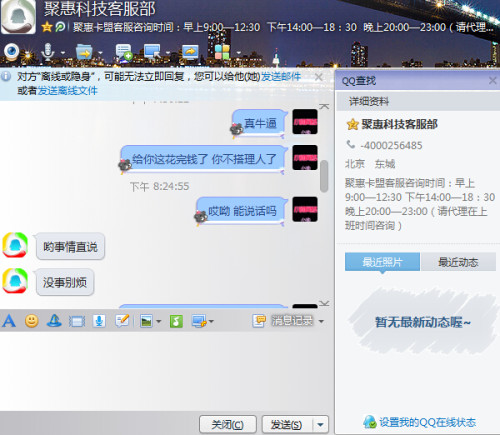Click the 关闭(C) button
This screenshot has height=435, width=500.
pyautogui.click(x=228, y=425)
